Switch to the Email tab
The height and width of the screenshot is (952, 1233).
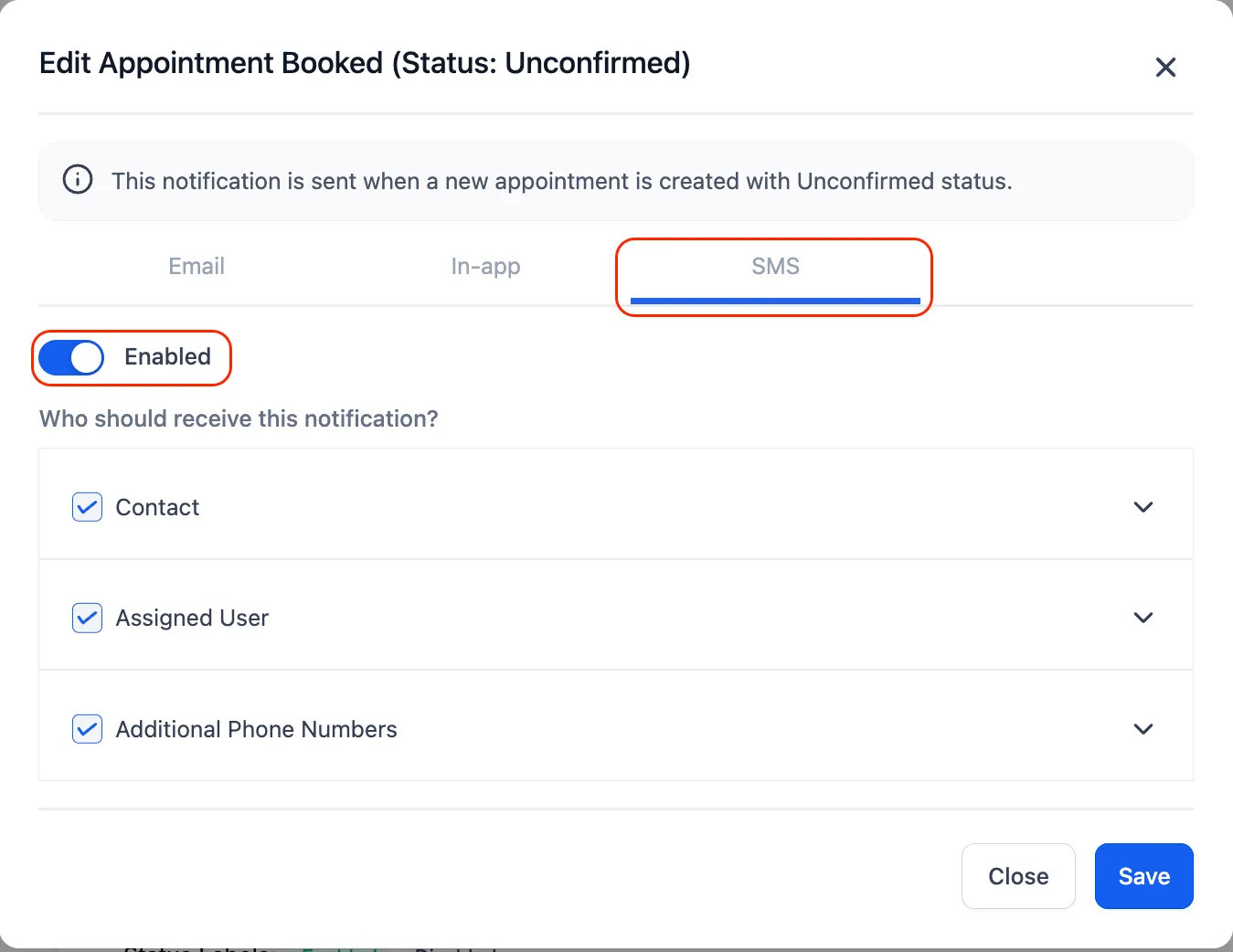(197, 266)
